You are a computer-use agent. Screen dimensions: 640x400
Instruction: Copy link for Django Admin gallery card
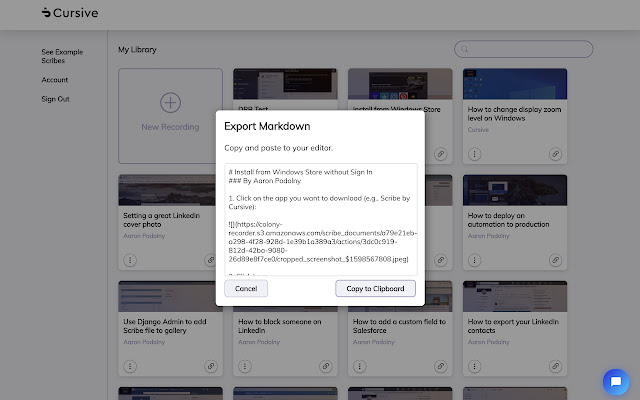point(211,367)
